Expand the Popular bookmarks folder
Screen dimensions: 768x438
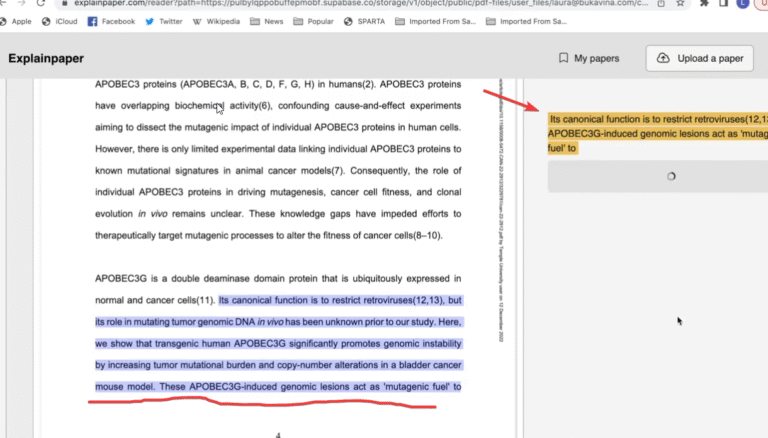[x=314, y=21]
